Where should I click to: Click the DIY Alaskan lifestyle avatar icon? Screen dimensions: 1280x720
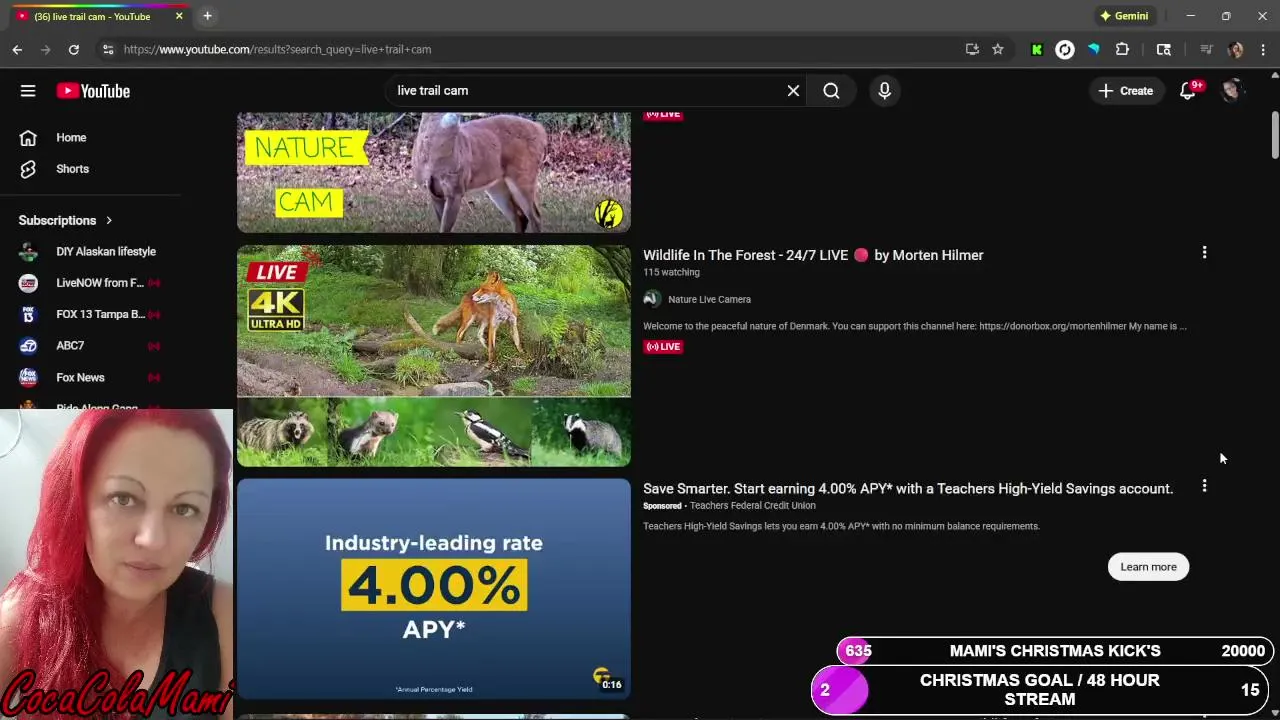point(28,252)
